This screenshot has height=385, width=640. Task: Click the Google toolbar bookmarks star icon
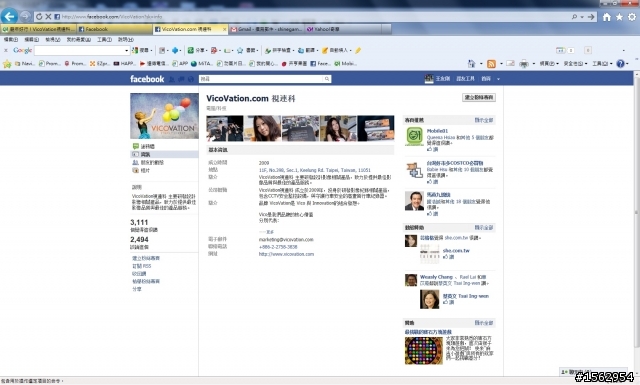[x=240, y=51]
